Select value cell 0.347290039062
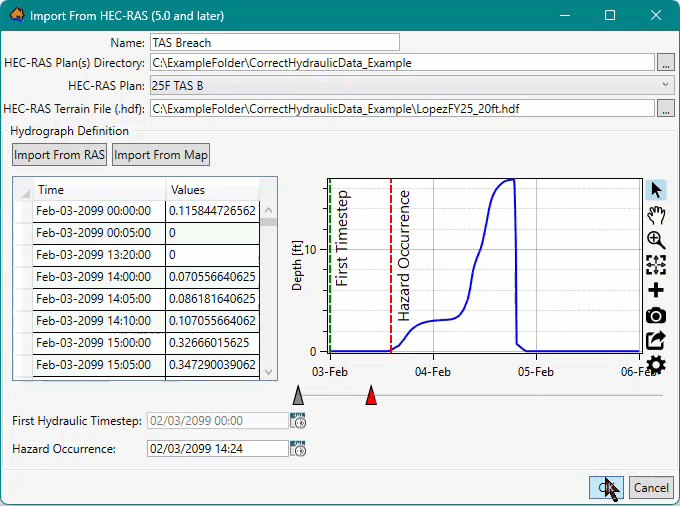This screenshot has height=506, width=680. click(212, 365)
